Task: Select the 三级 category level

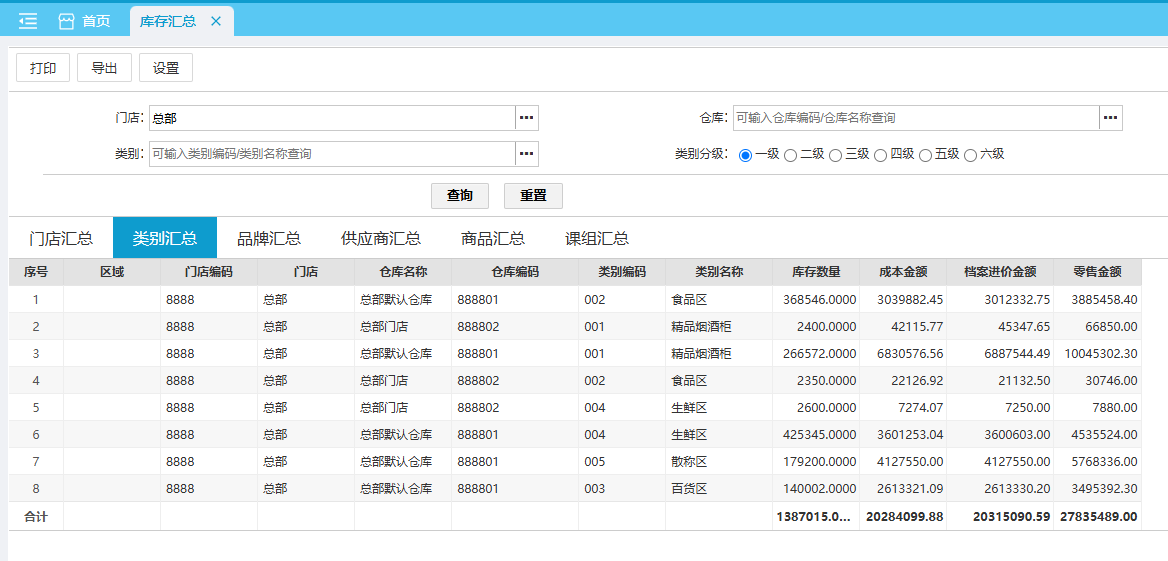Action: coord(836,155)
